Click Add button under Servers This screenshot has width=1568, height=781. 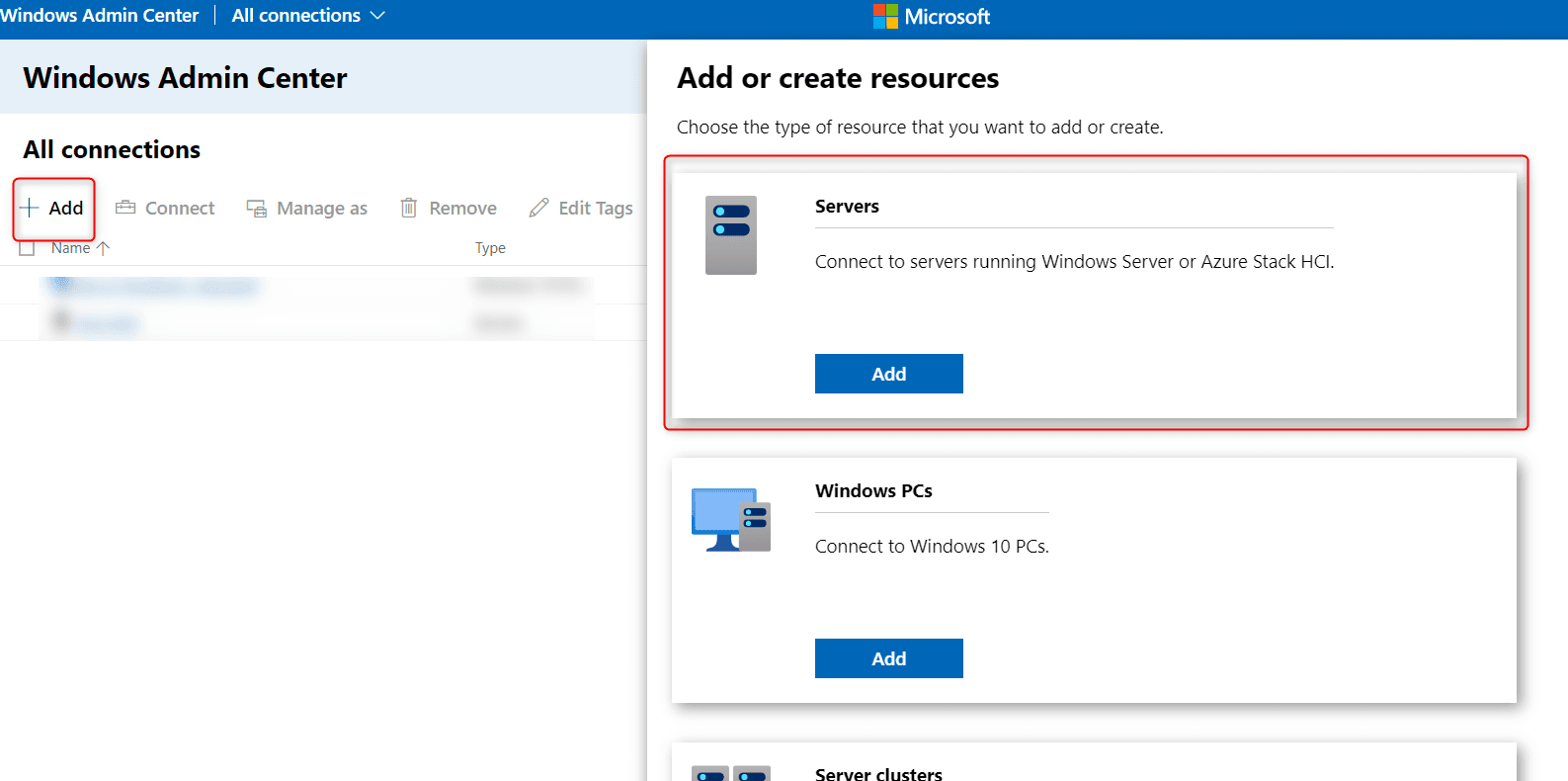pyautogui.click(x=889, y=374)
